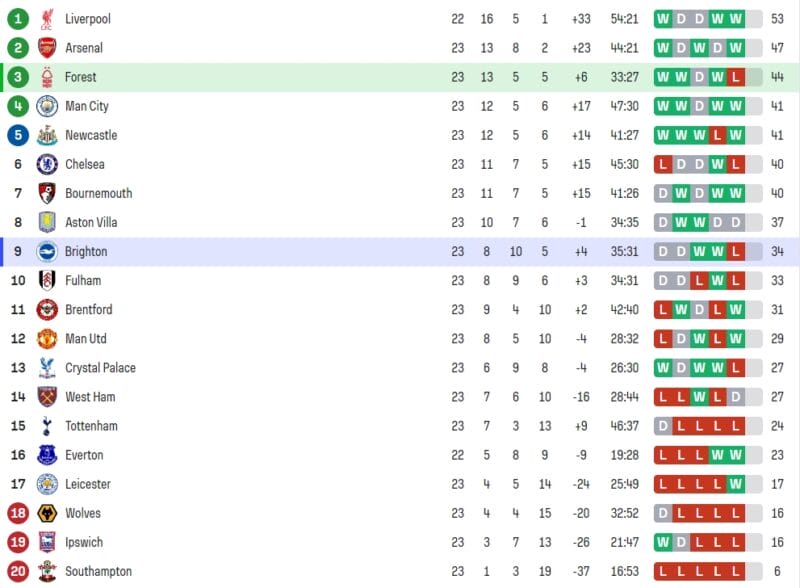This screenshot has width=800, height=588.
Task: Click Liverpool's most recent form result
Action: coord(736,19)
